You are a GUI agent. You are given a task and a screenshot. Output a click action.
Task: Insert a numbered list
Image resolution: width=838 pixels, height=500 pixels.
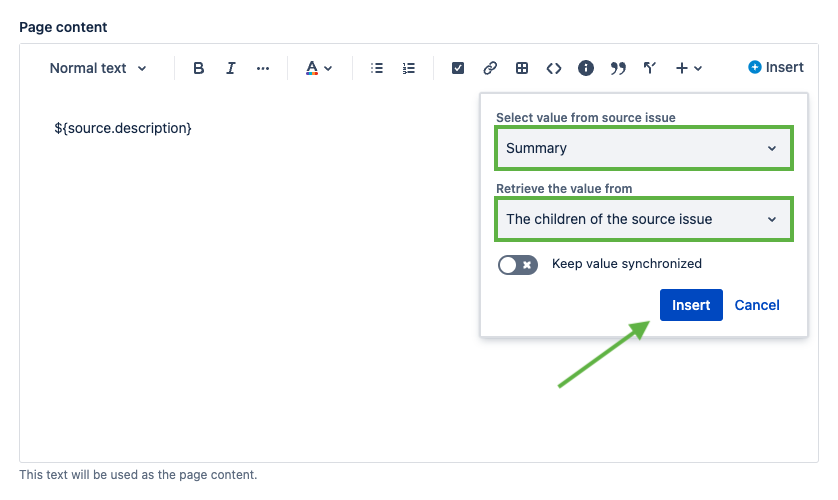(409, 68)
